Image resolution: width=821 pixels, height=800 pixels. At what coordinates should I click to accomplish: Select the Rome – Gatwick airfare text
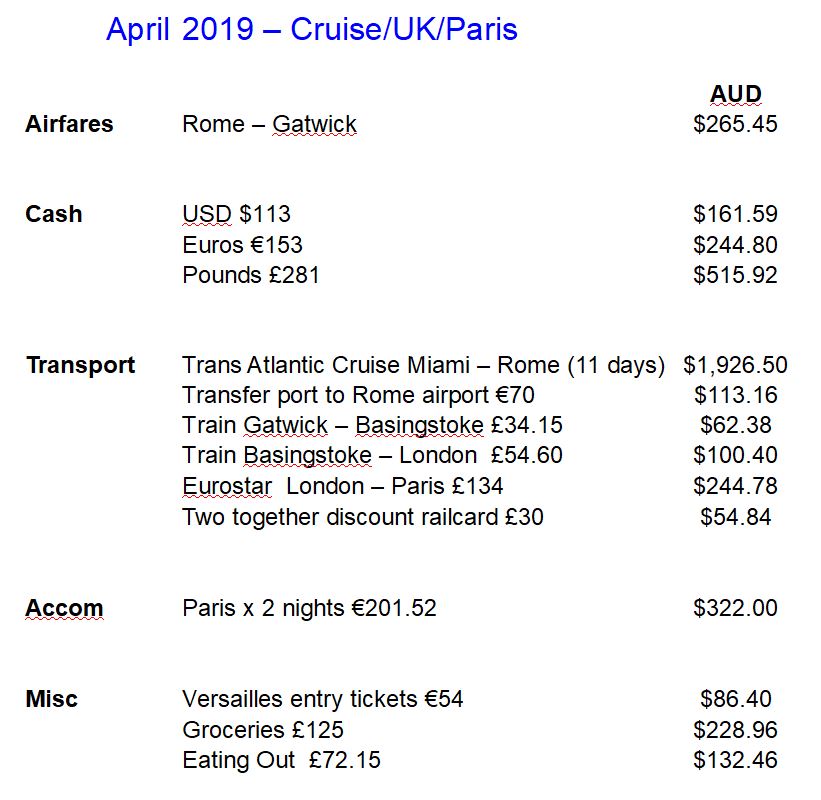click(x=269, y=125)
